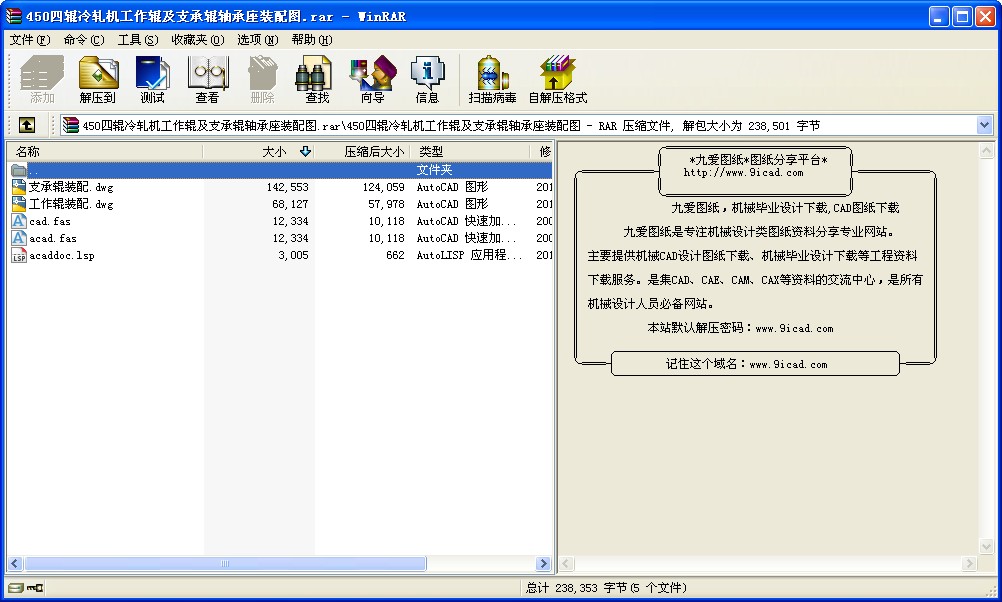Click the SFX (自解压格式) icon

click(x=557, y=80)
